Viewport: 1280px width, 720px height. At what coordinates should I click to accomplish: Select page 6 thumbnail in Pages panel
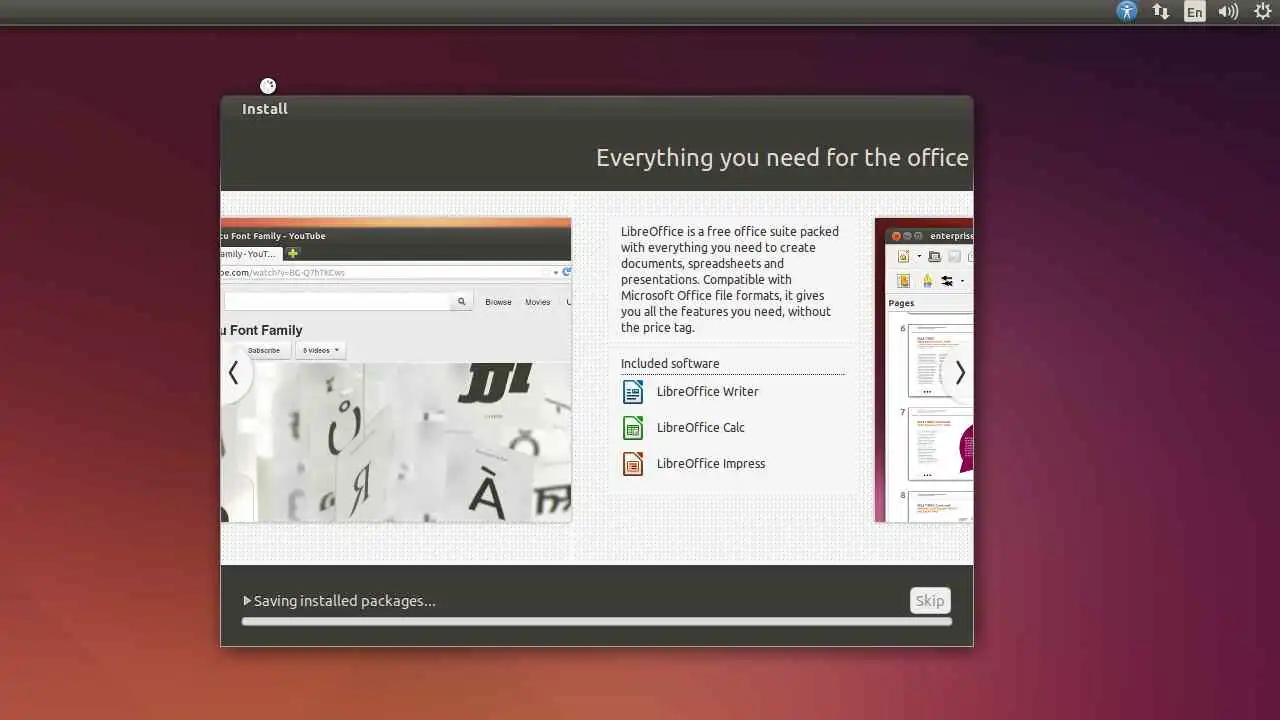tap(940, 360)
